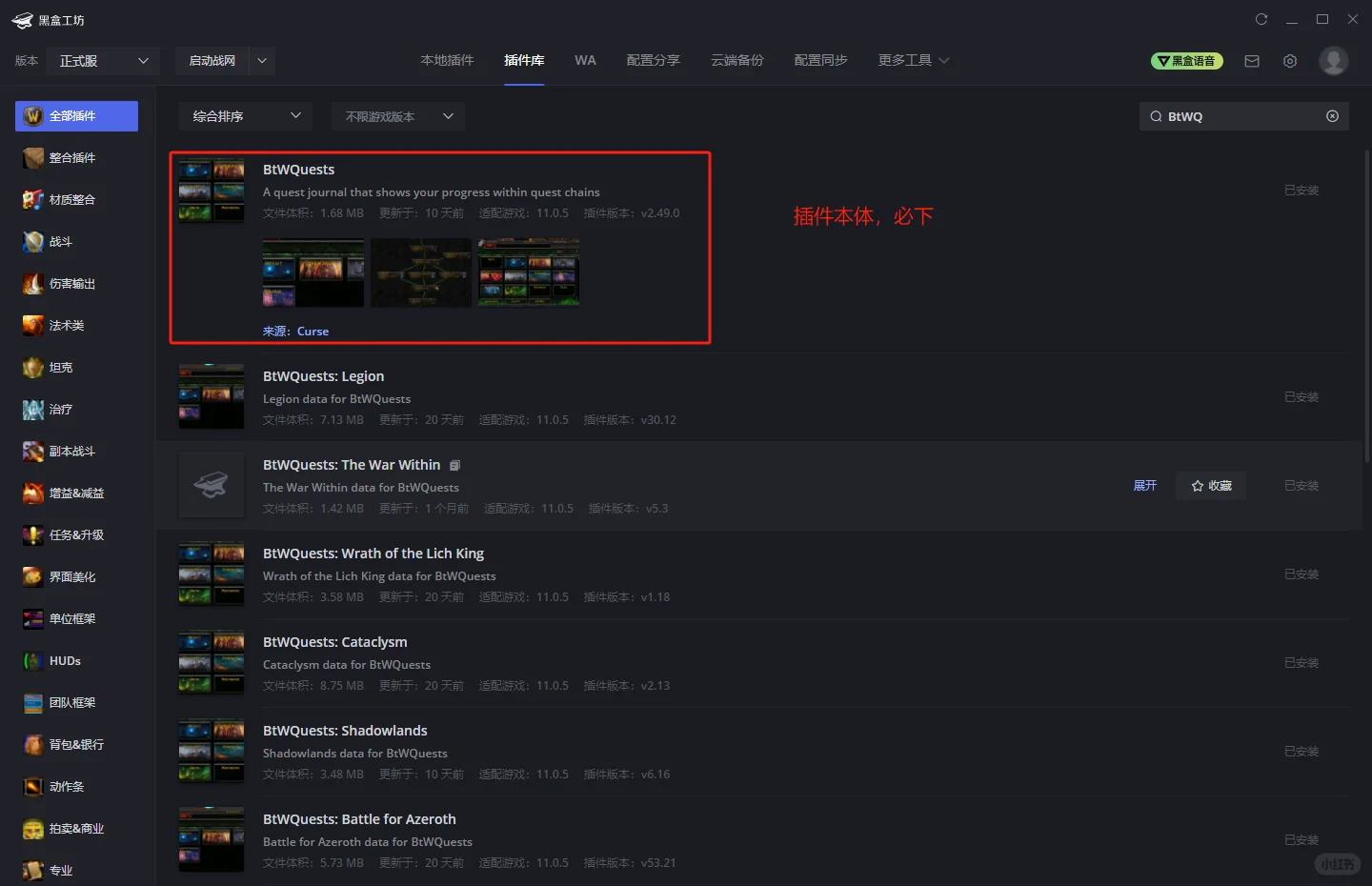Image resolution: width=1372 pixels, height=886 pixels.
Task: Click the BtWQ search input field
Action: (x=1244, y=116)
